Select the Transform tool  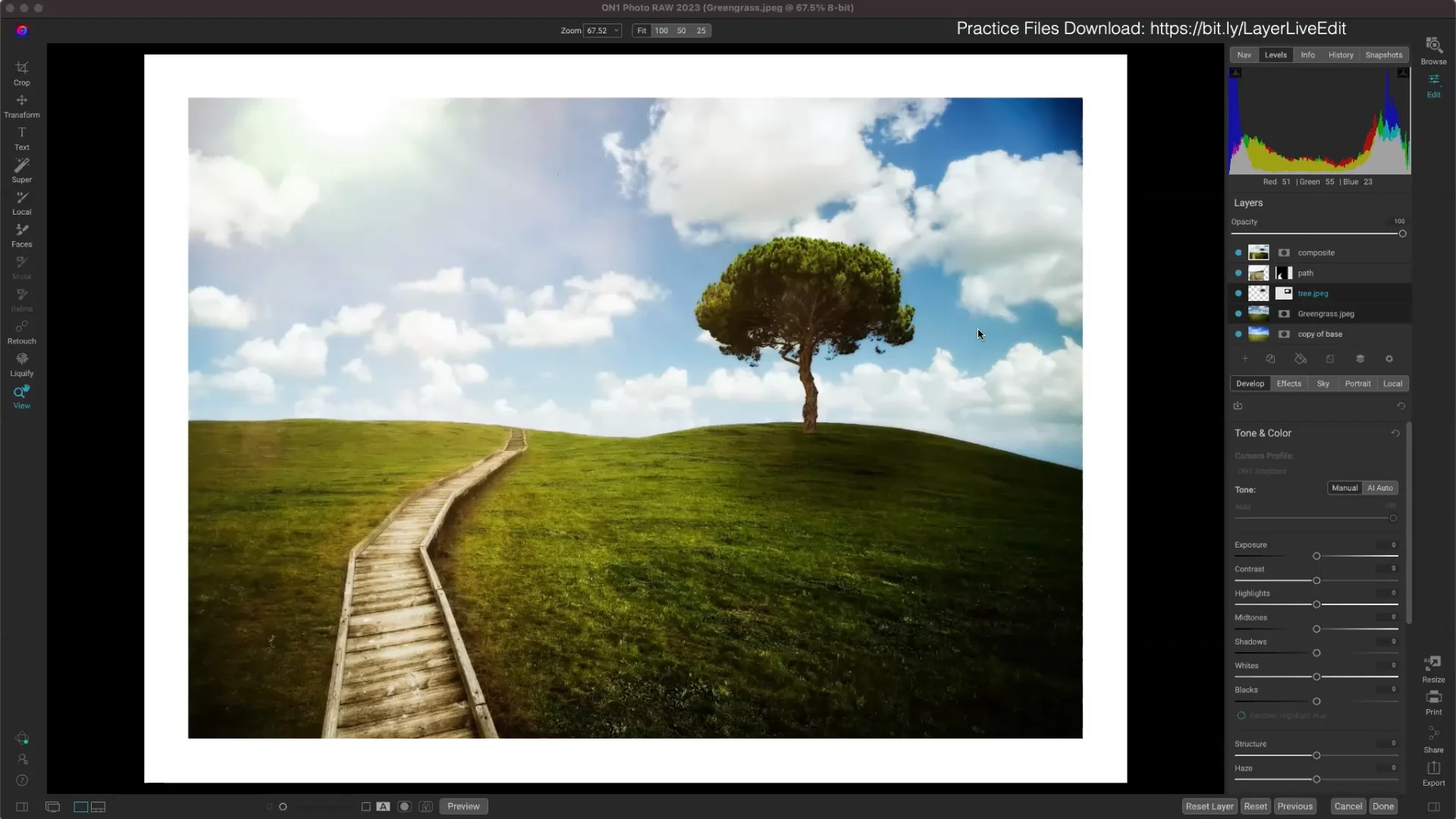click(x=21, y=106)
